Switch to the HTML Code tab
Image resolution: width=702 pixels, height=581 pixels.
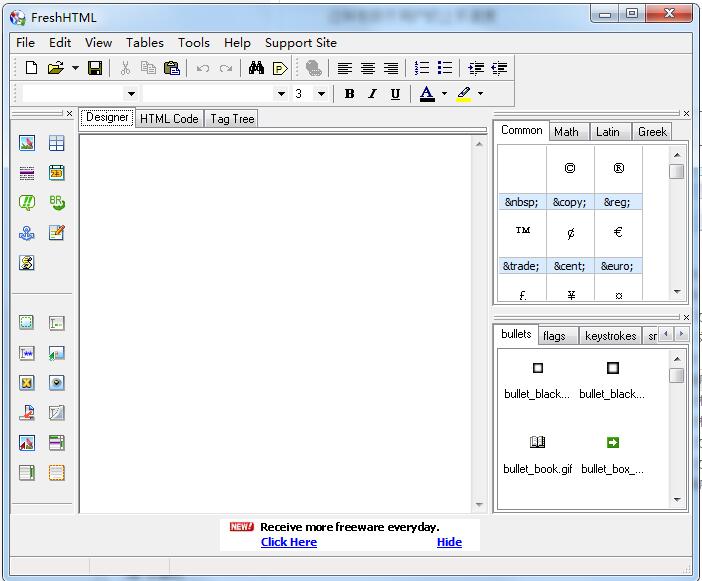(168, 118)
